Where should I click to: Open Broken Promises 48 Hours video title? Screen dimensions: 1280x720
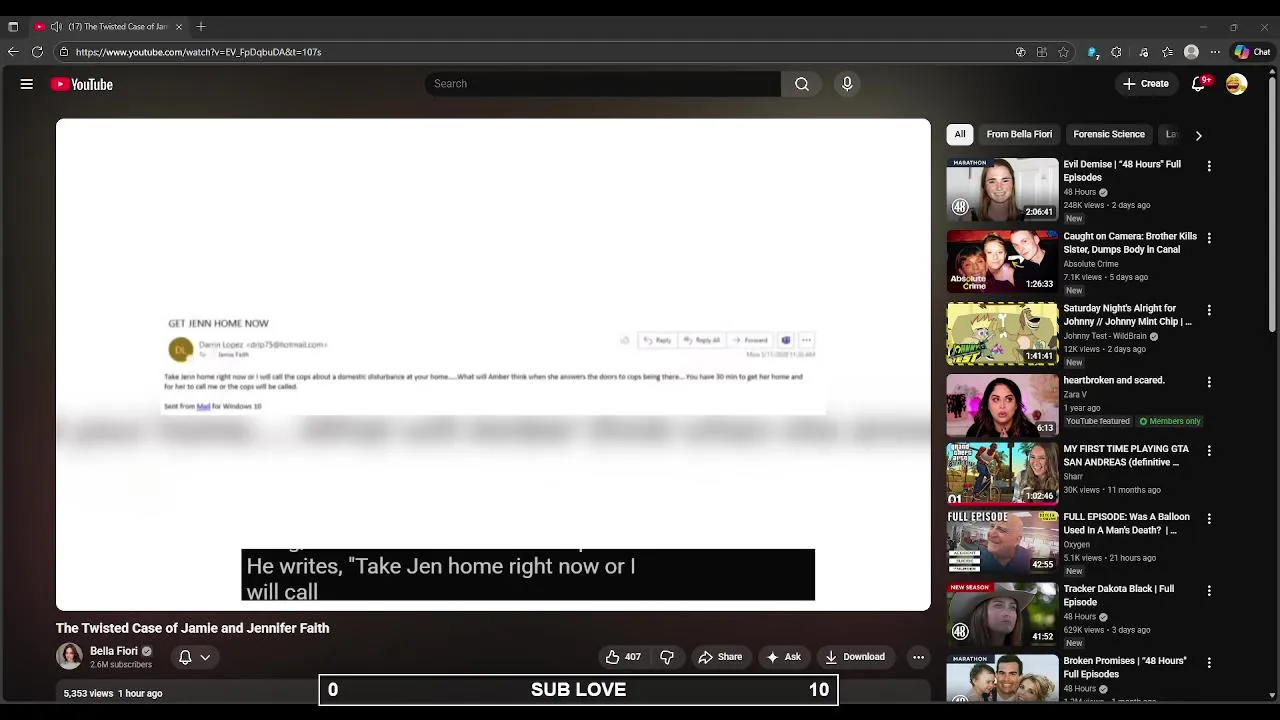1124,667
